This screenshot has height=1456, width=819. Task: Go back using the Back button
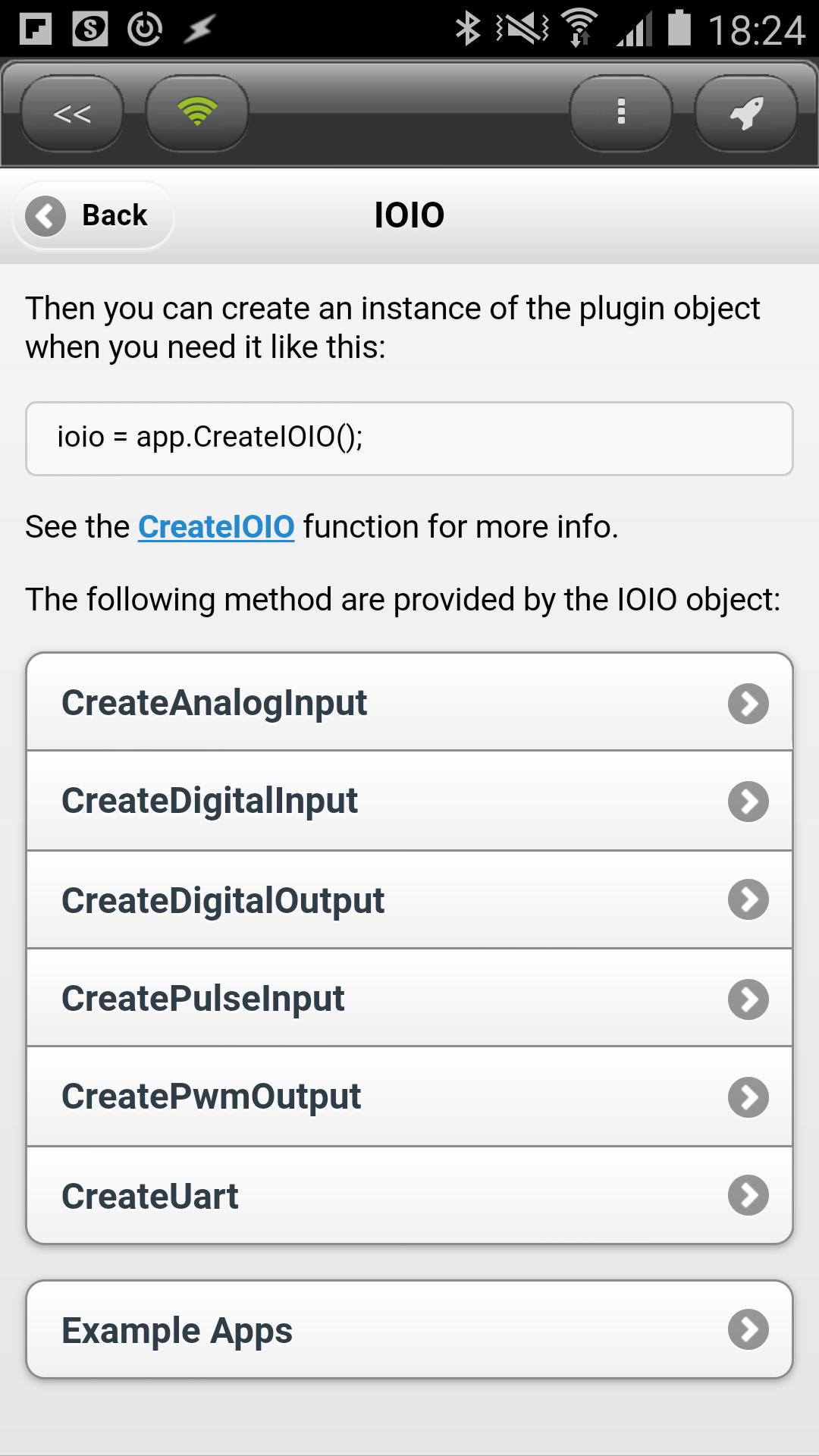coord(93,216)
